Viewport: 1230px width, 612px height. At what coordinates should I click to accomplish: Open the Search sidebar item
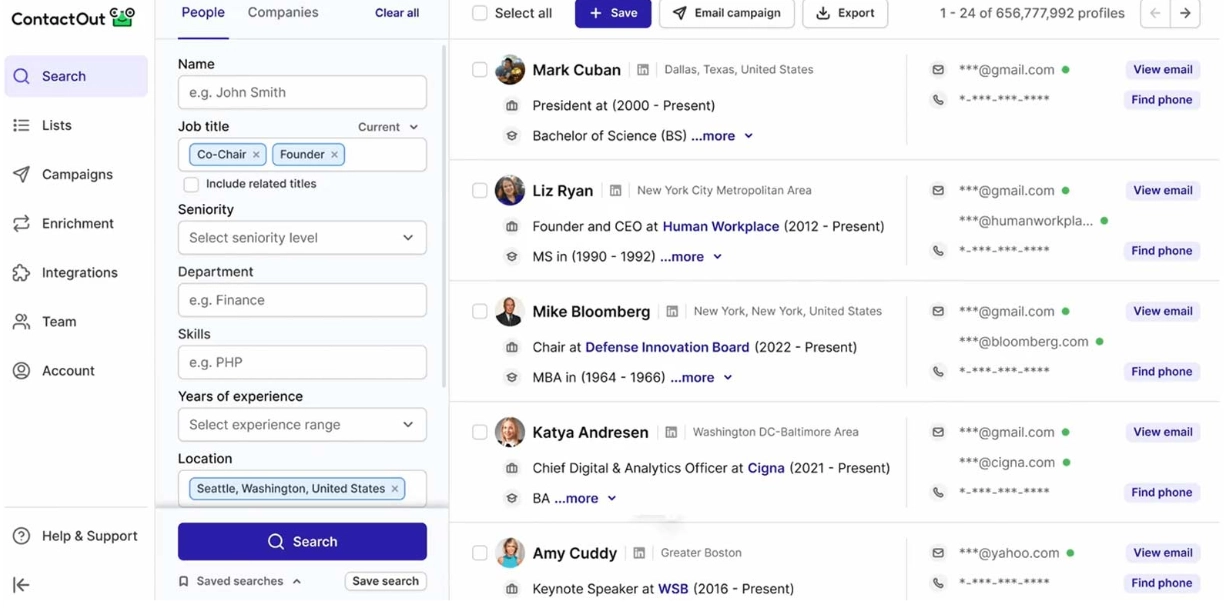click(76, 77)
